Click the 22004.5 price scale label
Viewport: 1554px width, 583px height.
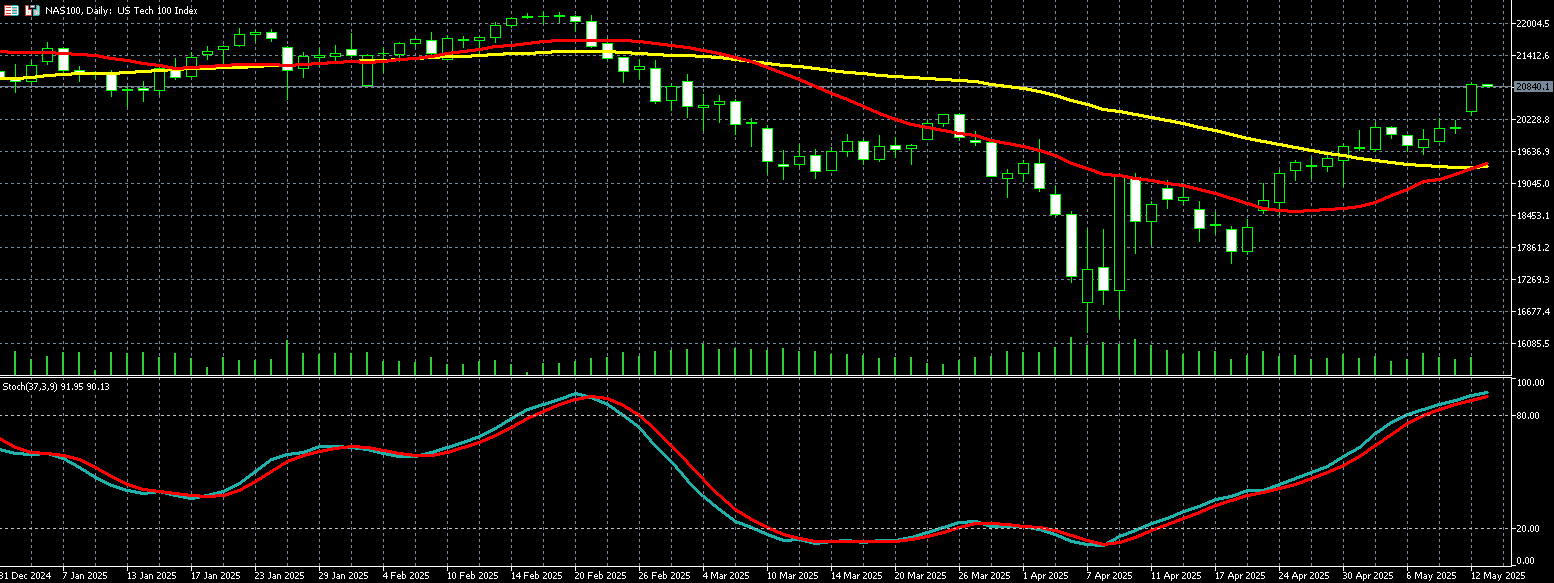(1532, 23)
